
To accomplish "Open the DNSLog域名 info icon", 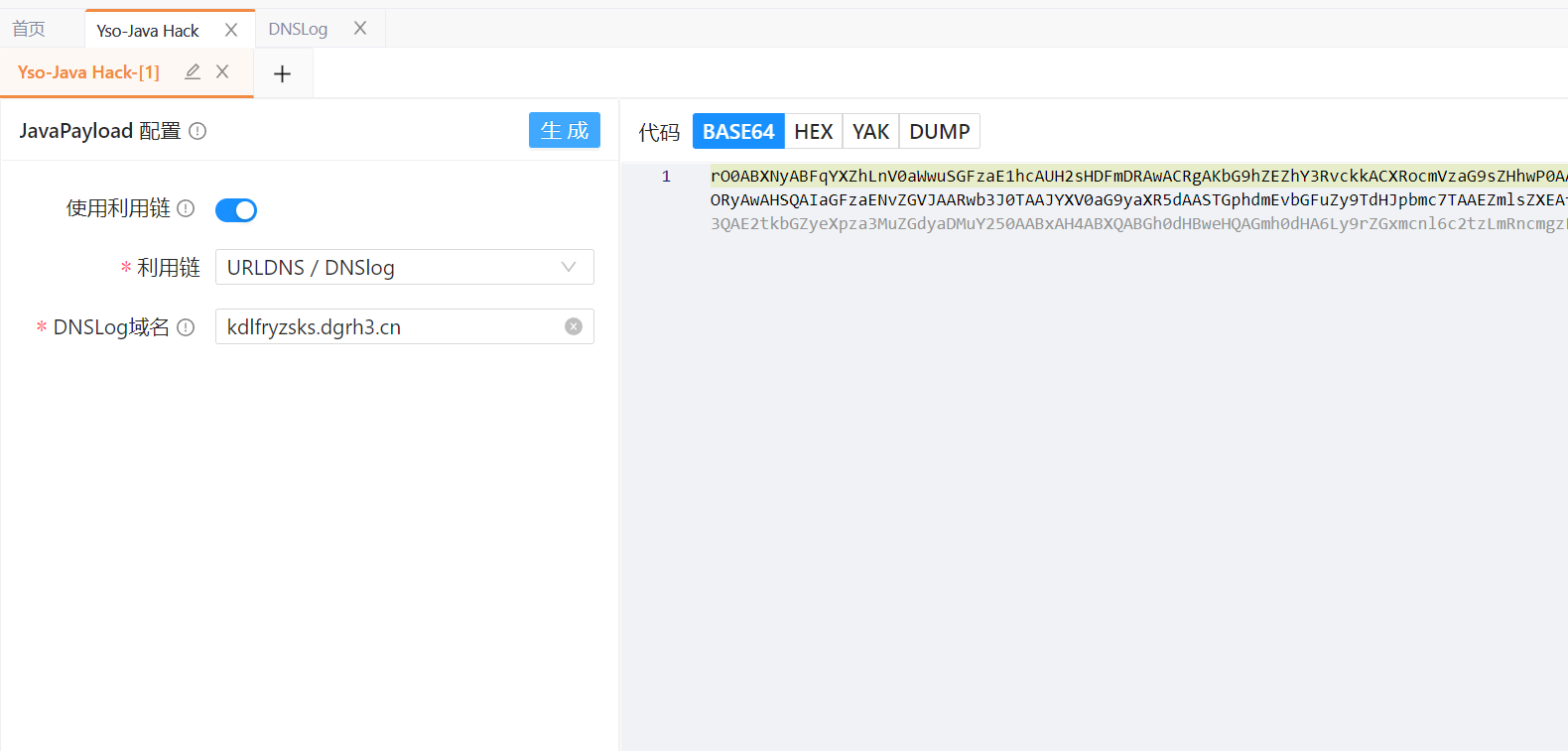I will click(x=186, y=327).
